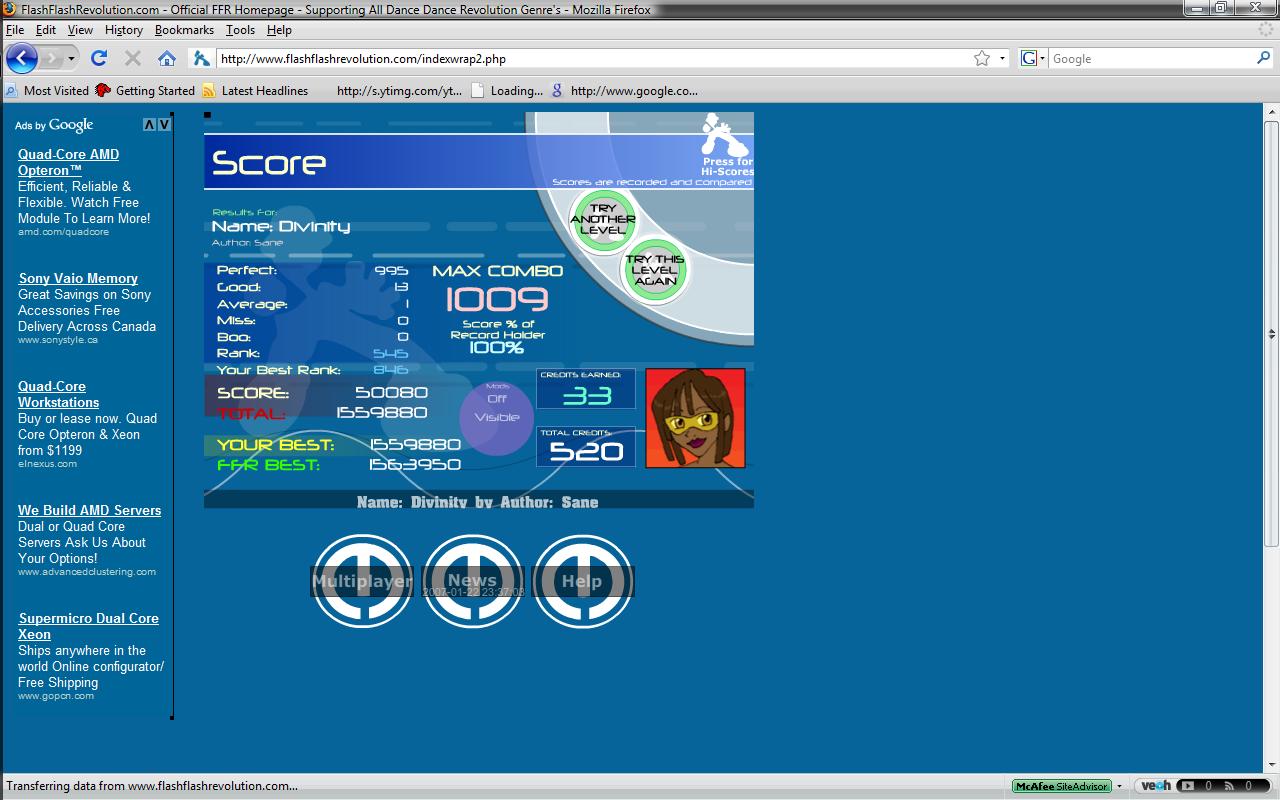1280x800 pixels.
Task: Click the Forward navigation arrow
Action: (52, 58)
